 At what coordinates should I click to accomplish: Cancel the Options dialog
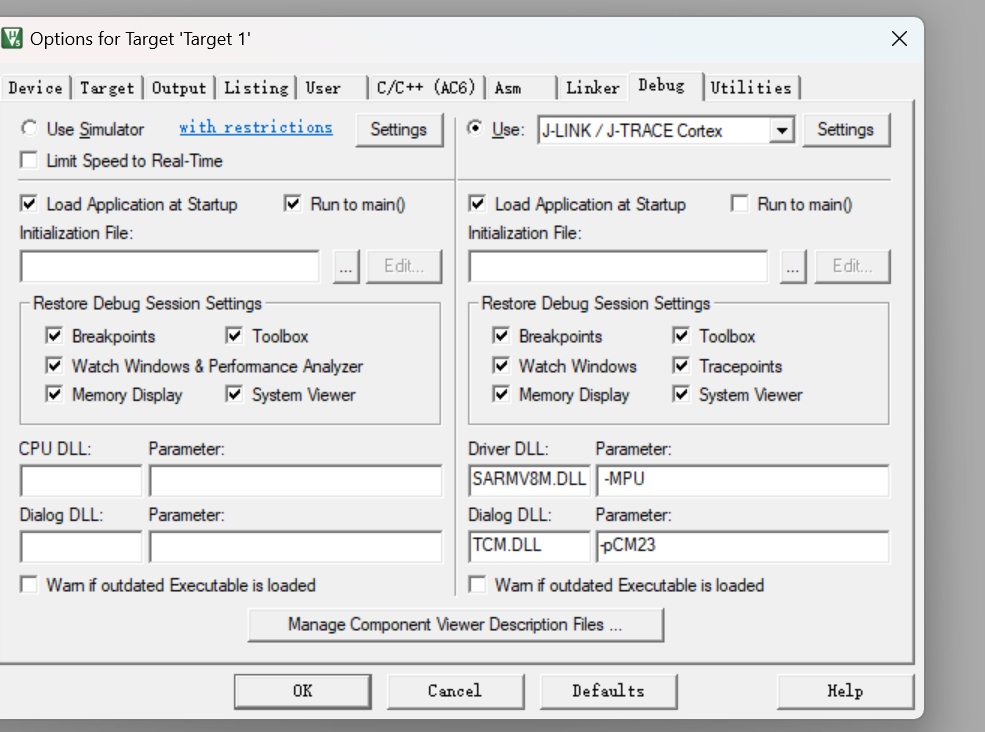tap(455, 691)
